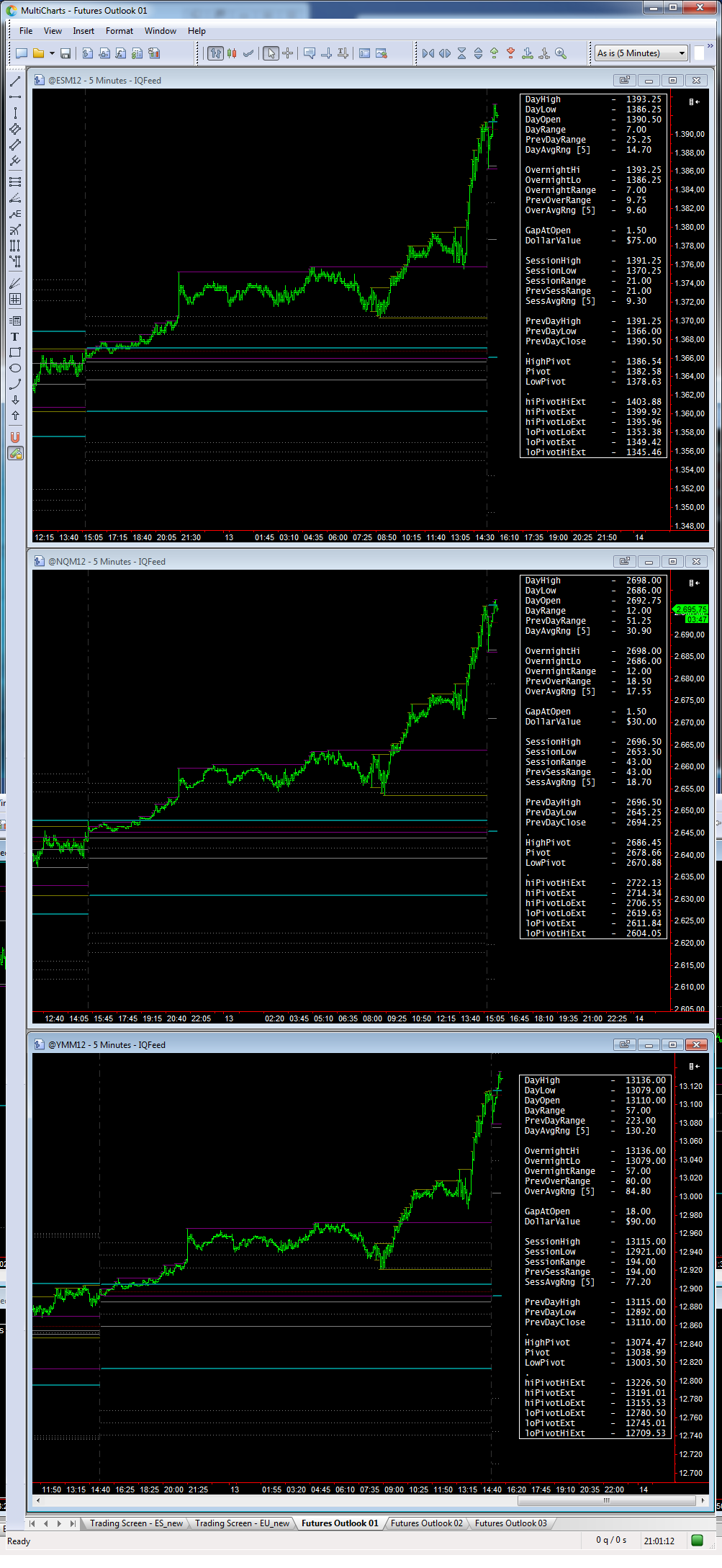Select the Arrow Up drawing tool

(15, 416)
